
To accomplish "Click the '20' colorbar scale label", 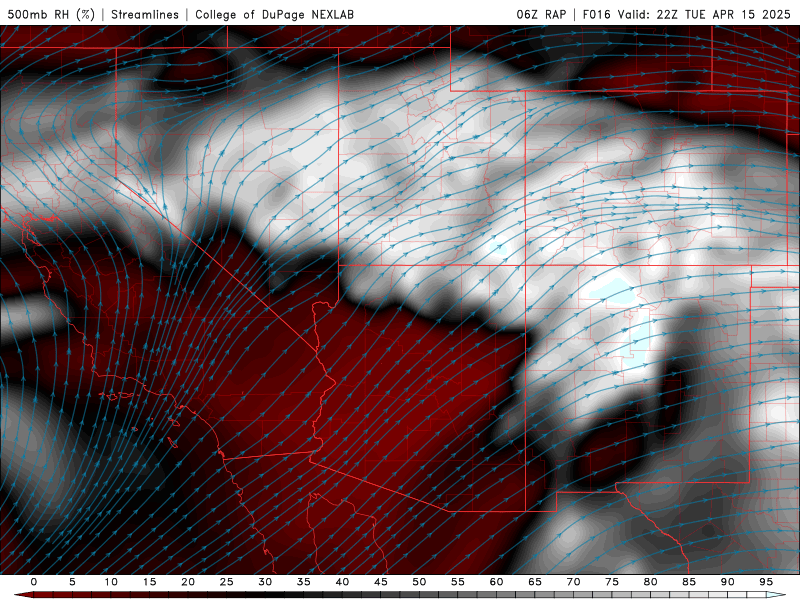I will click(x=188, y=582).
